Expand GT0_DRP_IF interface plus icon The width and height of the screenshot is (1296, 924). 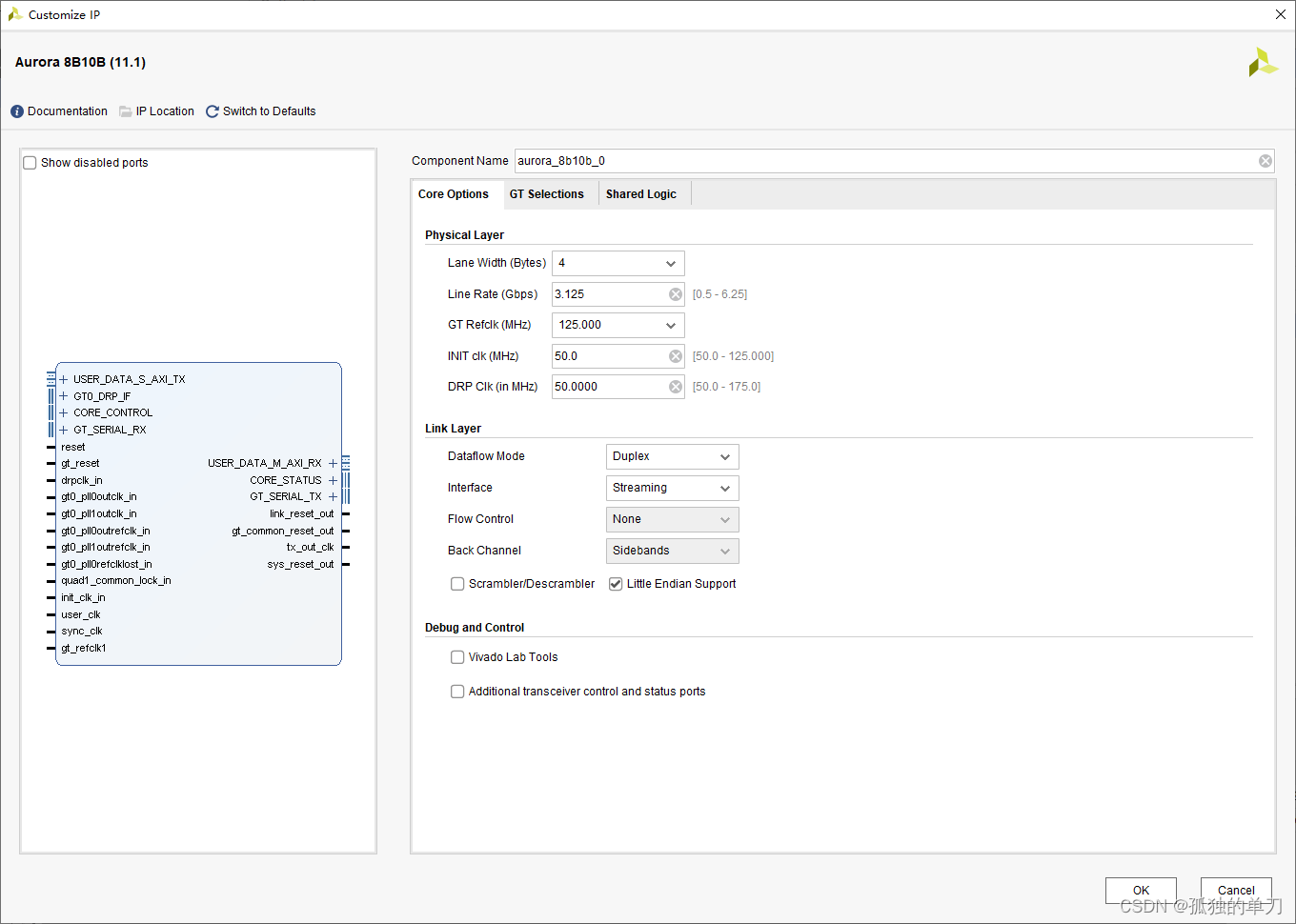(64, 396)
